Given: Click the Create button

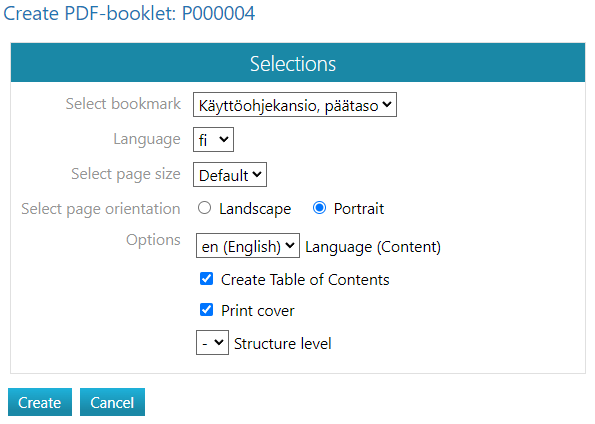Looking at the screenshot, I should click(40, 402).
